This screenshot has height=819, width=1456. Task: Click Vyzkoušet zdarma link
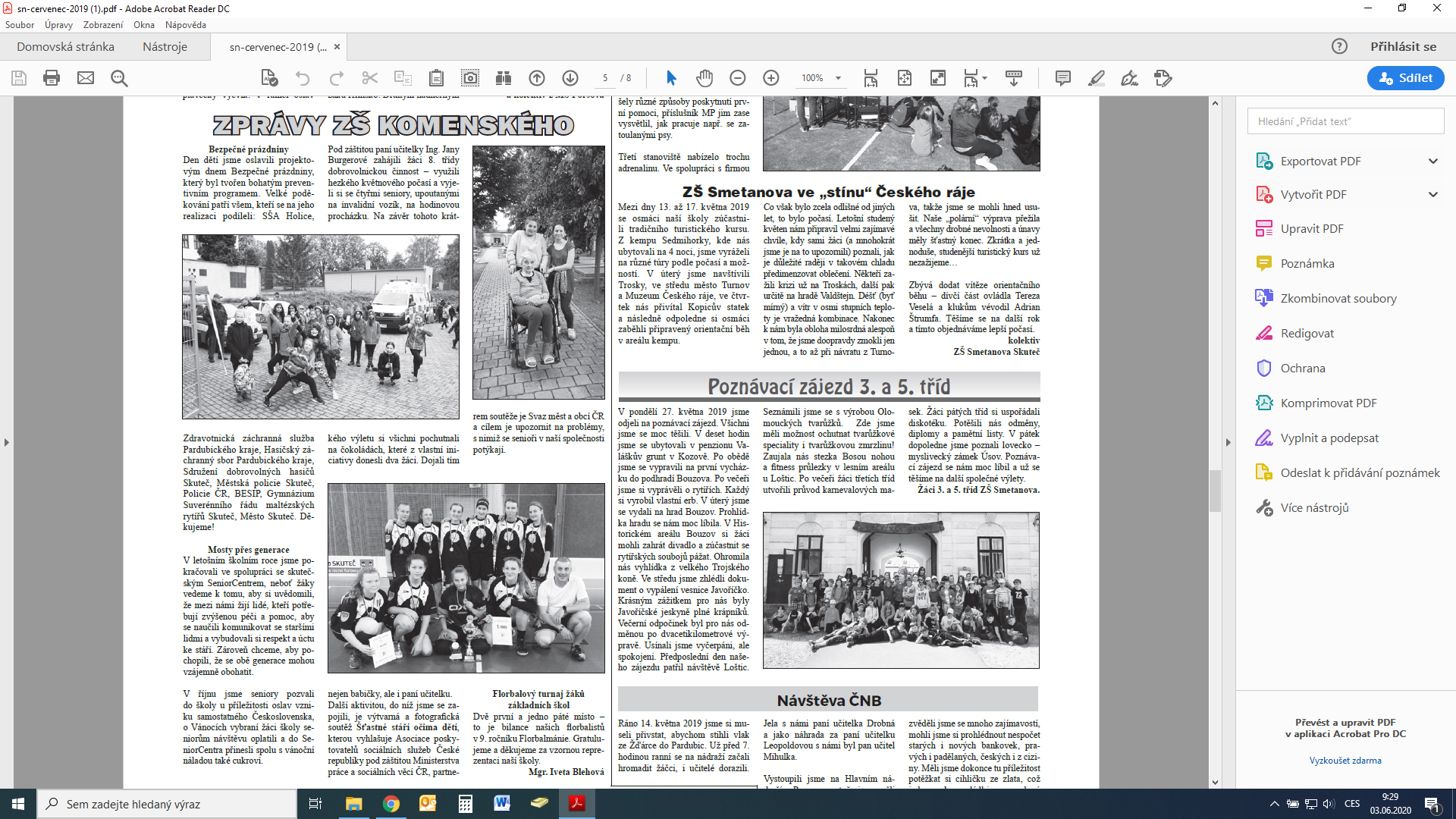click(x=1345, y=761)
